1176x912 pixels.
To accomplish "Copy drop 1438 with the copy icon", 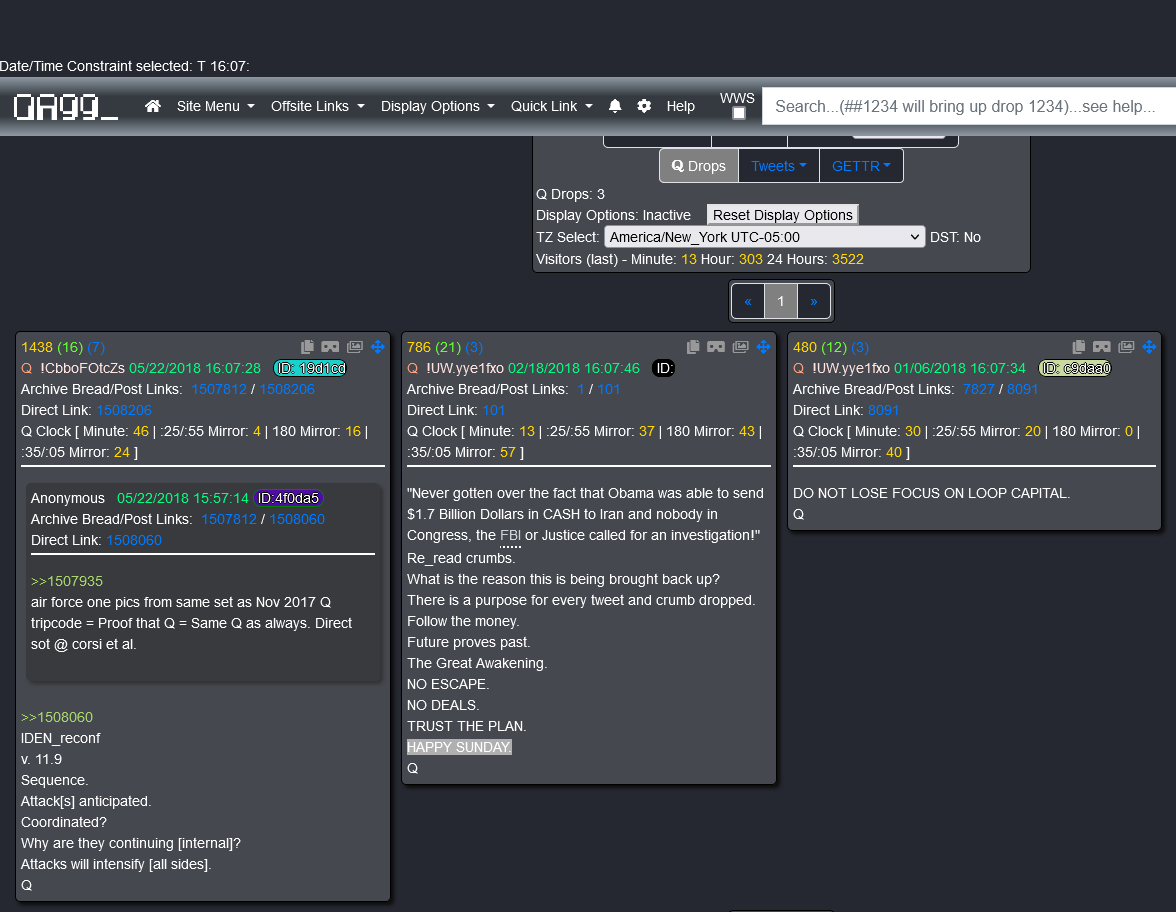I will 308,346.
